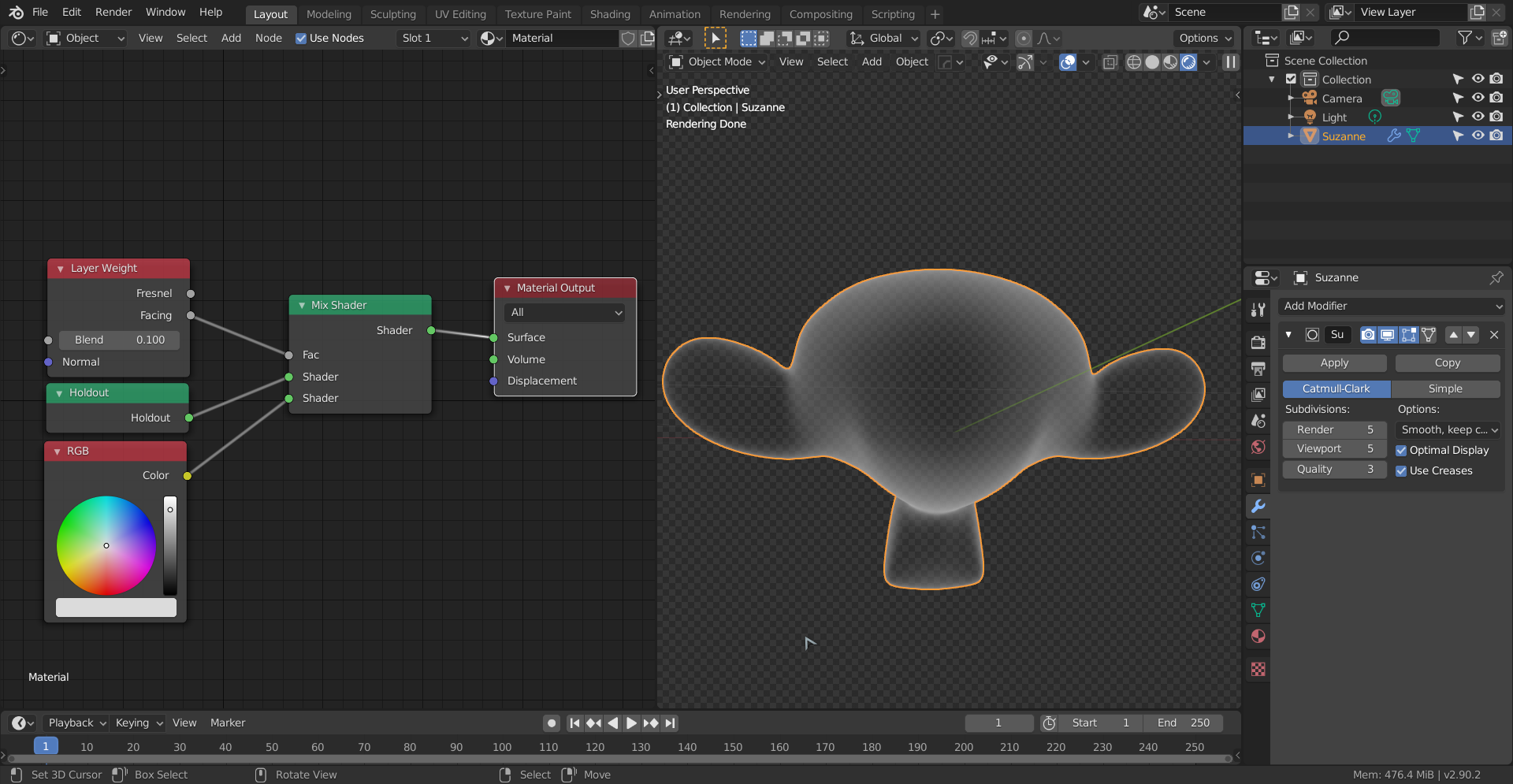Switch to the Shading workspace tab

[610, 14]
